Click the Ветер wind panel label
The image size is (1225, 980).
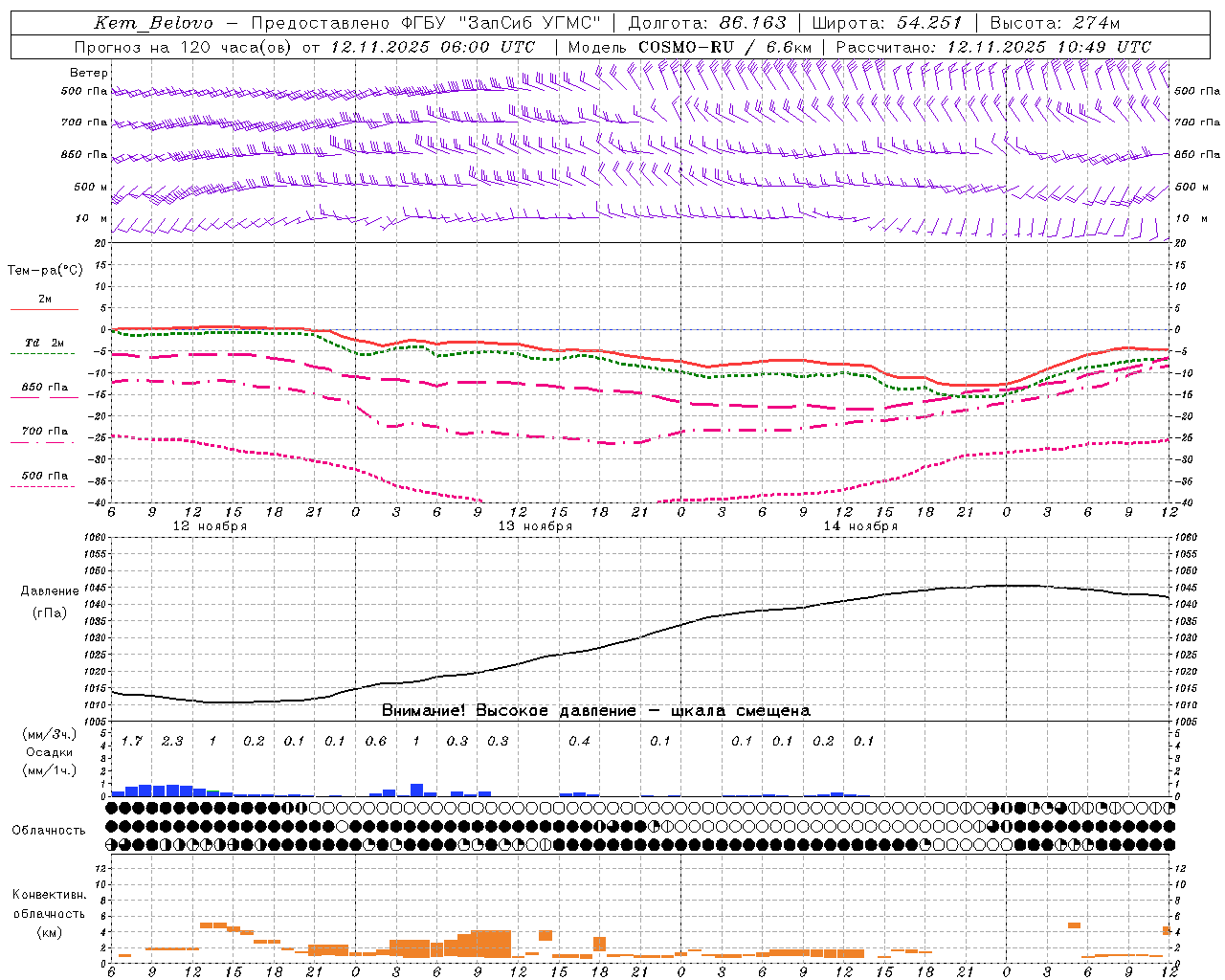pos(88,73)
